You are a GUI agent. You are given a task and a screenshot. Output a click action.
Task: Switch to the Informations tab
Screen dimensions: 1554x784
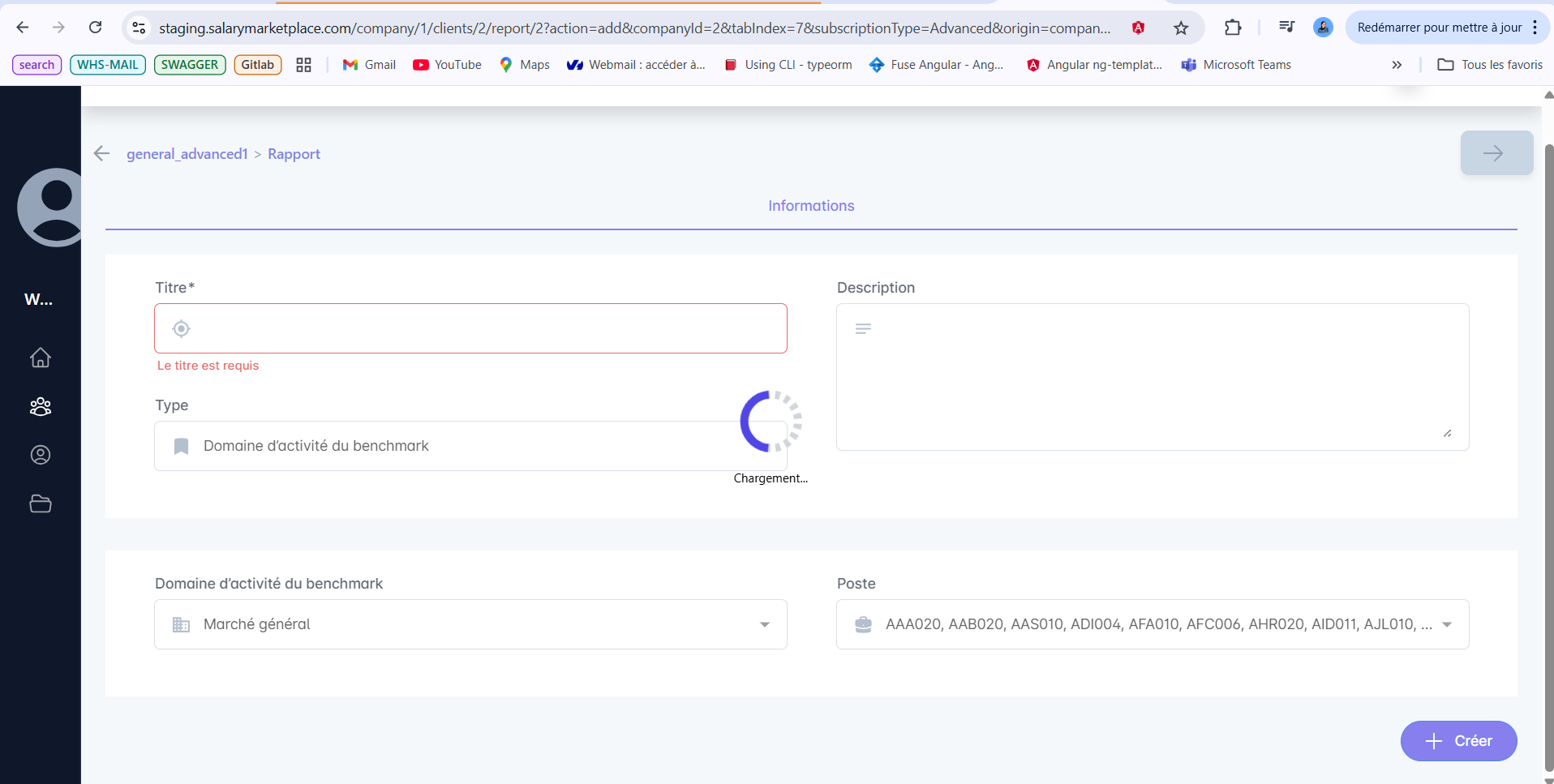coord(811,206)
